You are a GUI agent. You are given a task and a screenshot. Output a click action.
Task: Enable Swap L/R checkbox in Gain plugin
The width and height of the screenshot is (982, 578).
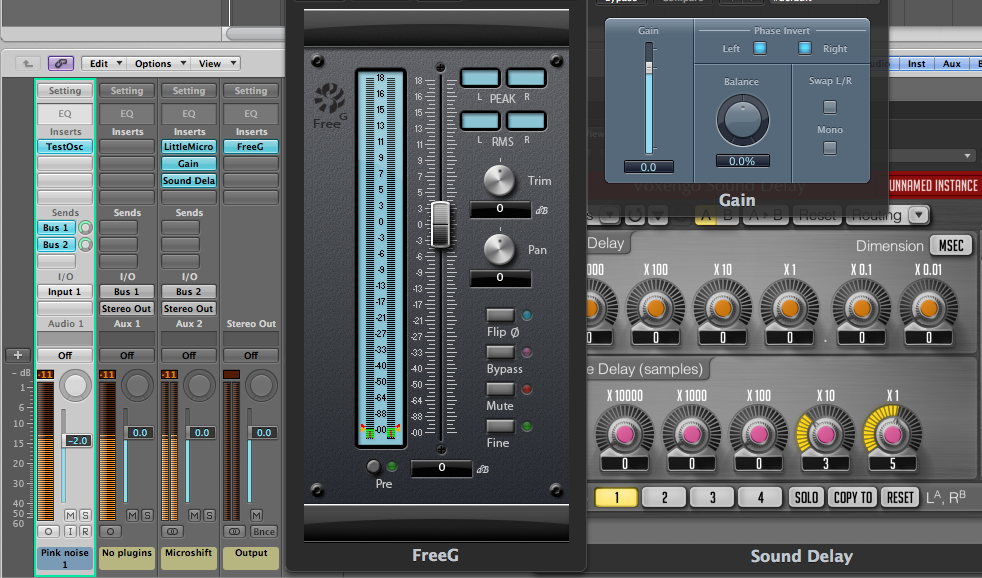[x=830, y=107]
